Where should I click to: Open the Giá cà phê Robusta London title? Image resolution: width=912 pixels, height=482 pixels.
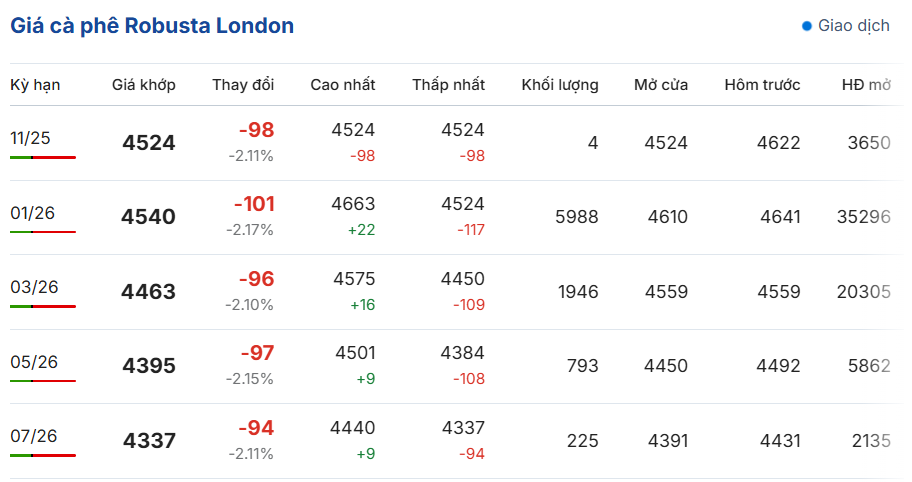click(x=152, y=26)
